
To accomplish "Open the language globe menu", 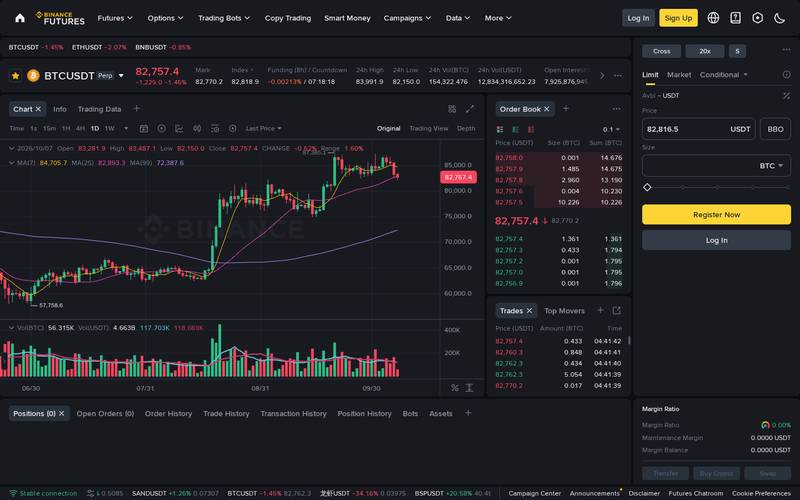I will (x=713, y=18).
